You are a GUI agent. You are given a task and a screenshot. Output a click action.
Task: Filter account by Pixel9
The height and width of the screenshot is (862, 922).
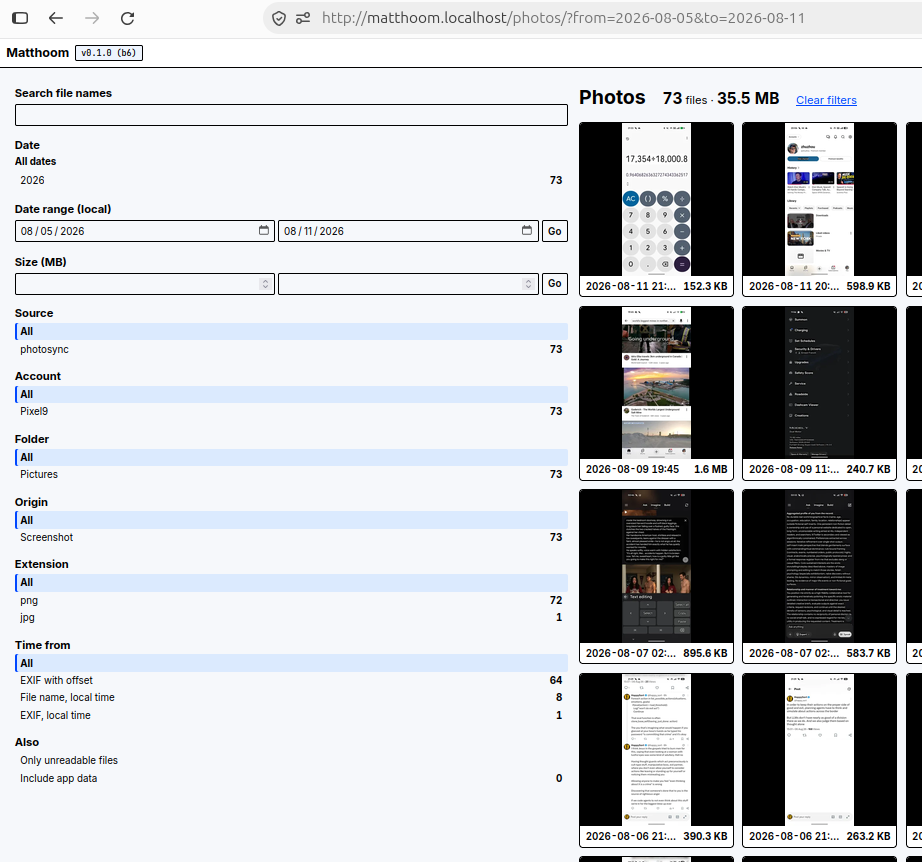(x=291, y=412)
